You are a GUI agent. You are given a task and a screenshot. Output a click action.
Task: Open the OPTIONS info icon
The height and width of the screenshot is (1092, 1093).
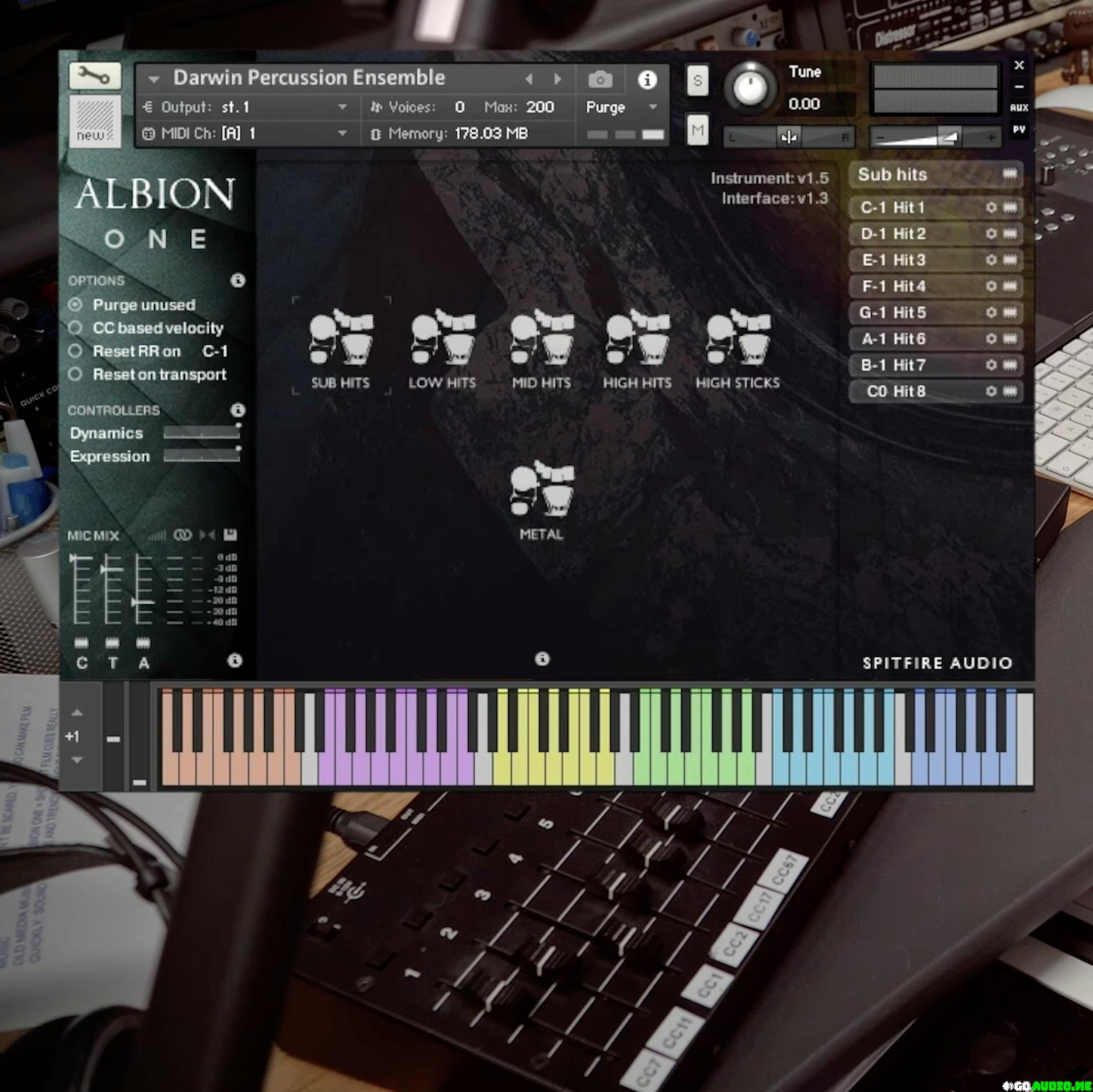tap(238, 280)
